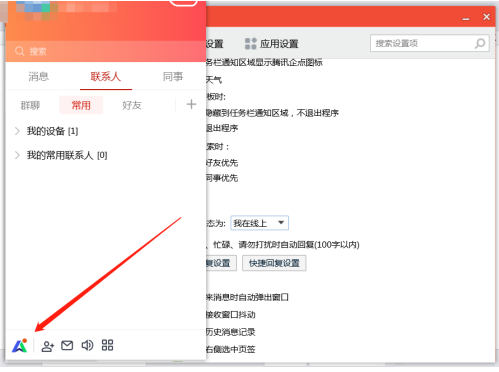Click the 应用设置 grid icon
Viewport: 499px width, 372px height.
click(x=251, y=44)
